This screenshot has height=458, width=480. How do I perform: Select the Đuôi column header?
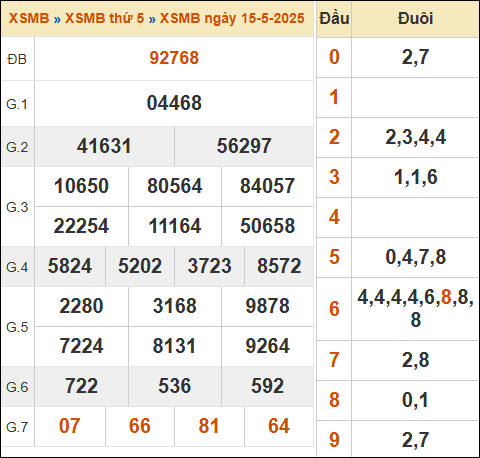click(416, 18)
